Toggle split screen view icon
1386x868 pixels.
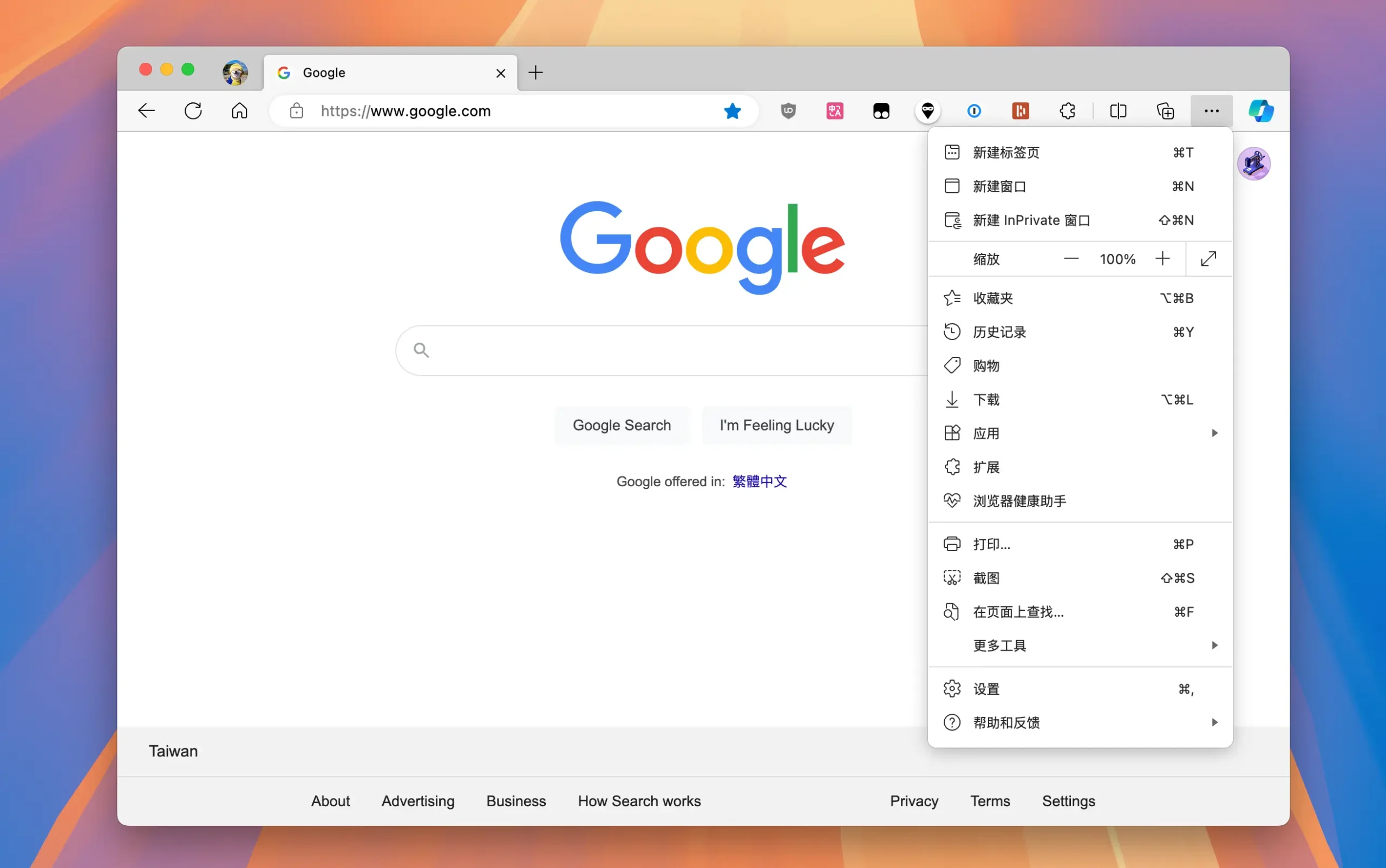click(1119, 111)
